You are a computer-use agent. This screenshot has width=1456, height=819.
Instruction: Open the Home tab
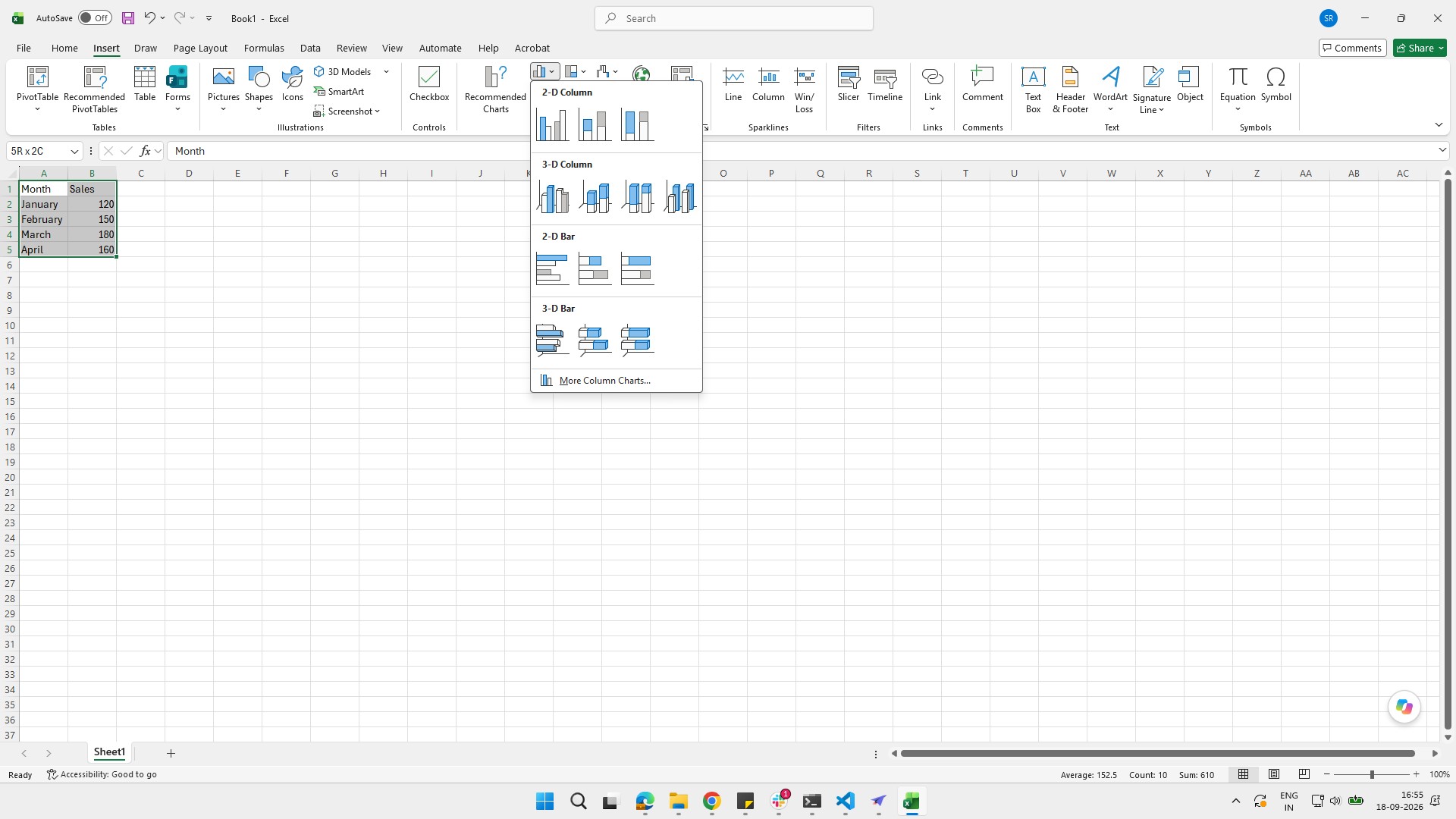point(64,48)
